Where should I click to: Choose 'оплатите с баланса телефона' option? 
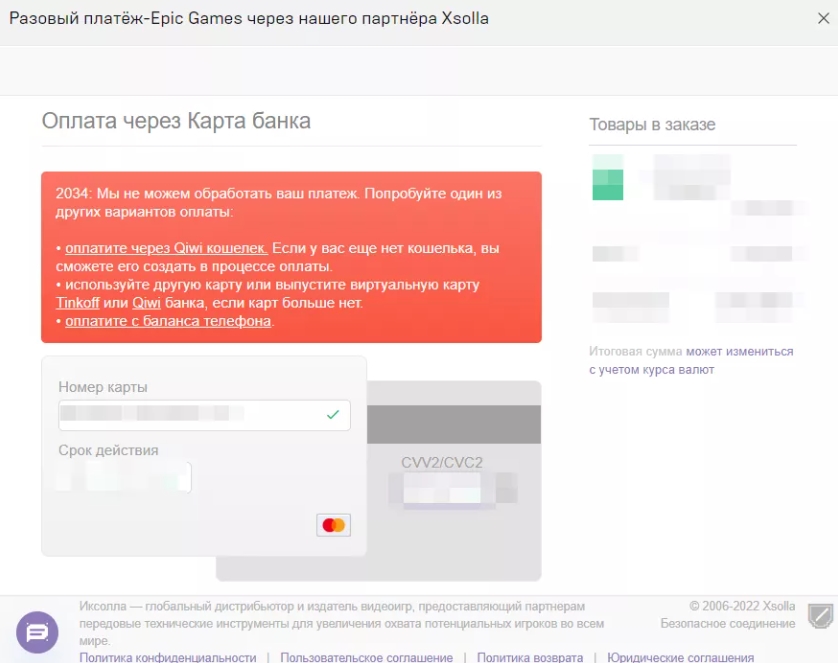168,321
